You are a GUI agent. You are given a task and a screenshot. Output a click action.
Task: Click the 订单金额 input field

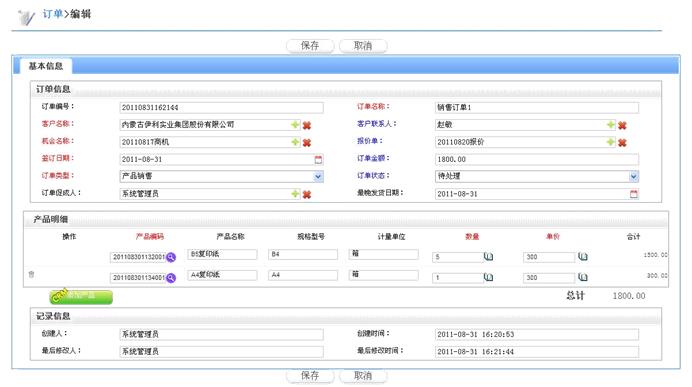click(x=537, y=159)
